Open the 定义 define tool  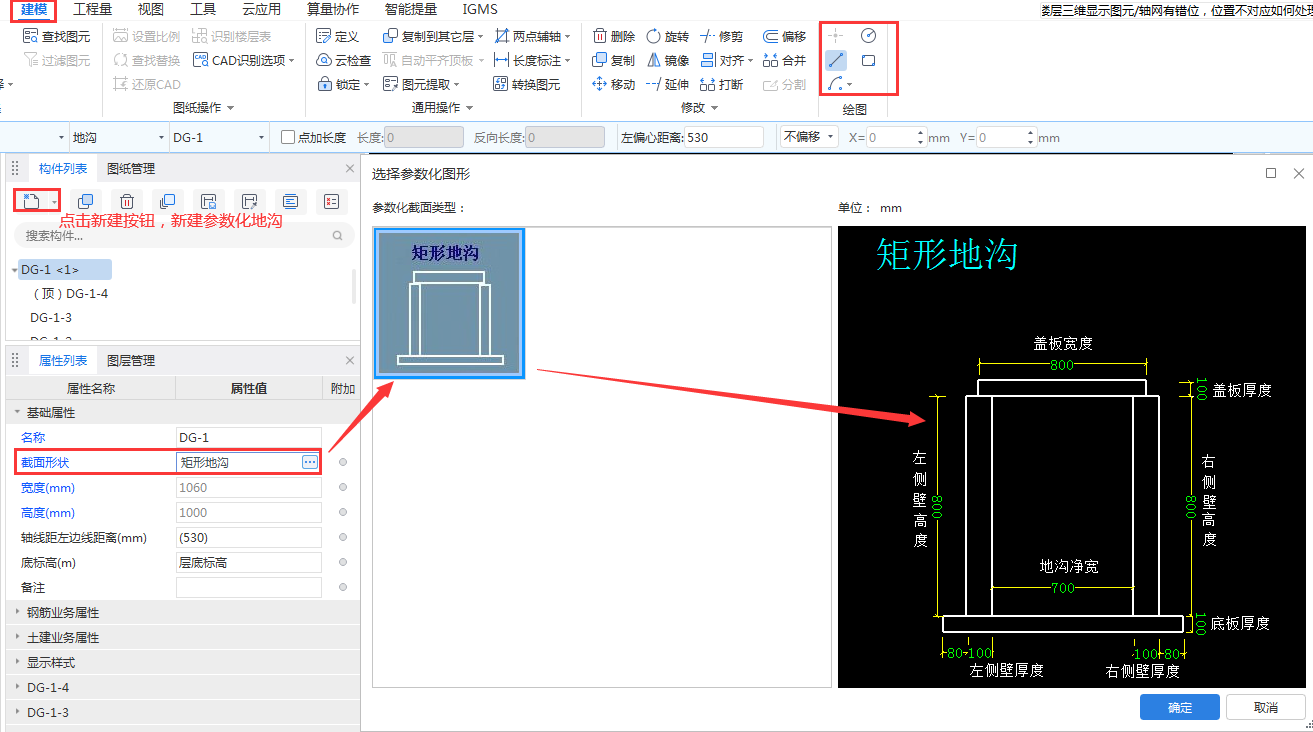(337, 36)
